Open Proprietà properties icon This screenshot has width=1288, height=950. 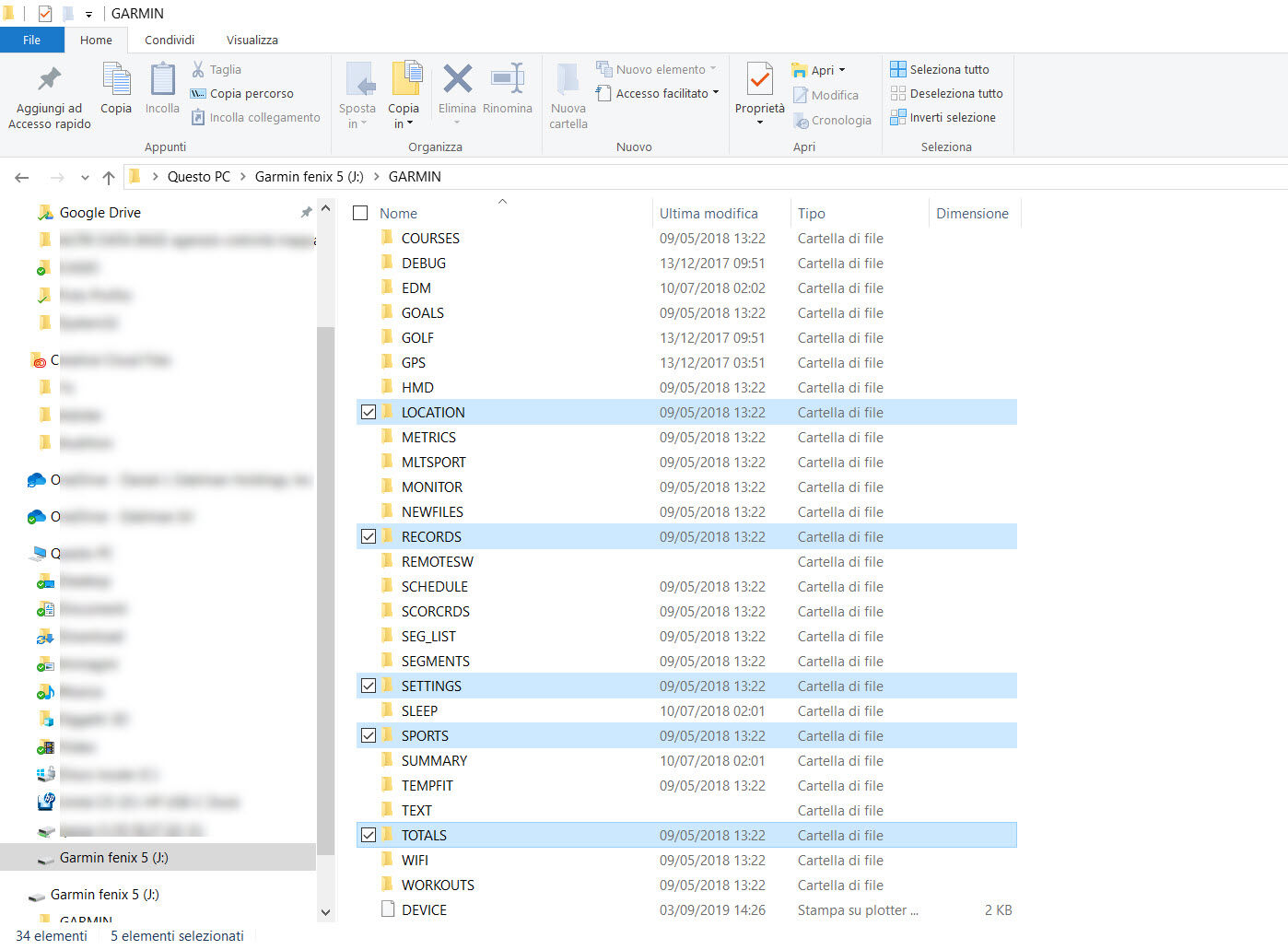759,81
